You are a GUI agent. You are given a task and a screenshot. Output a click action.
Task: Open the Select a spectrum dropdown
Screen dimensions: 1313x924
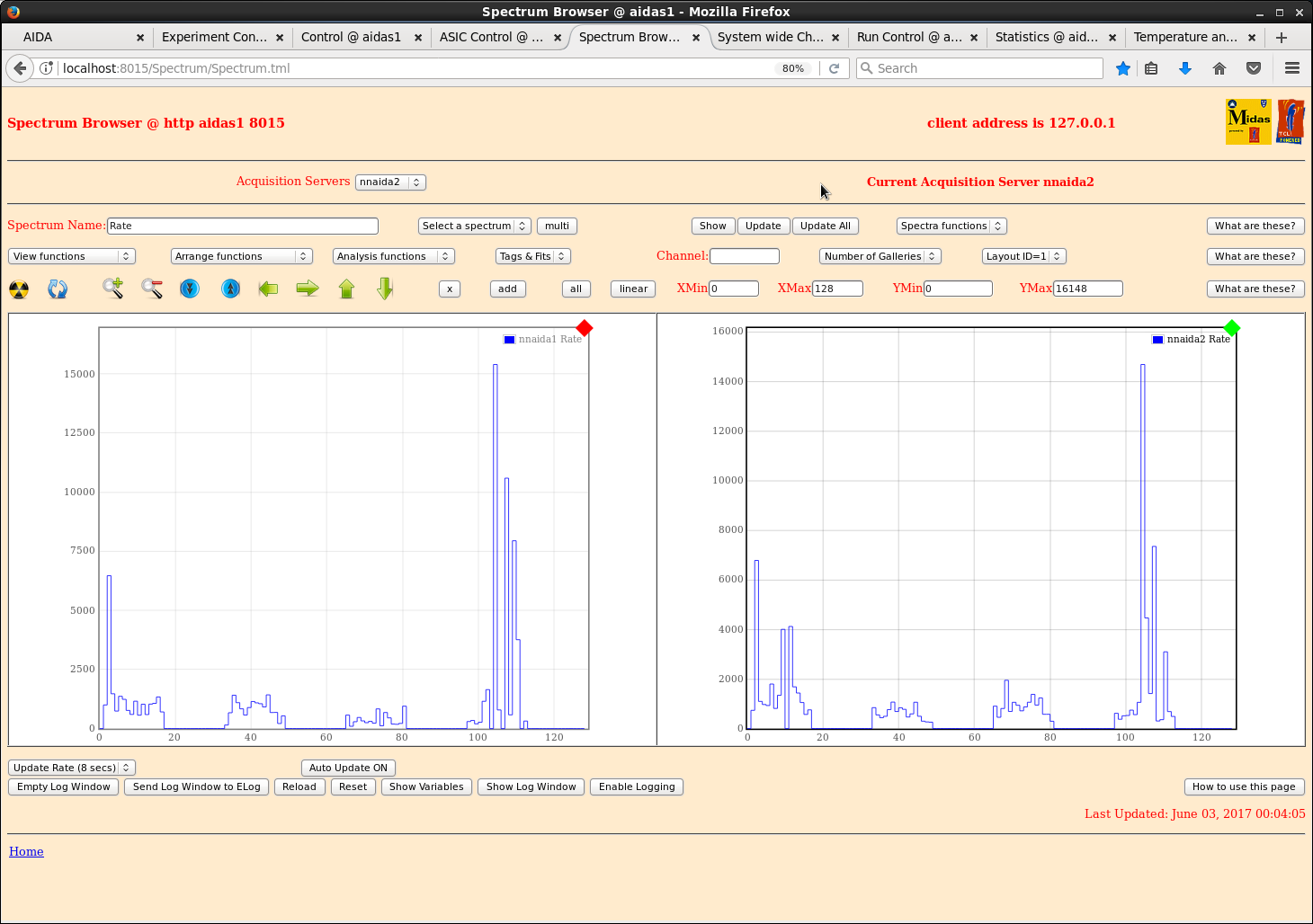(474, 226)
